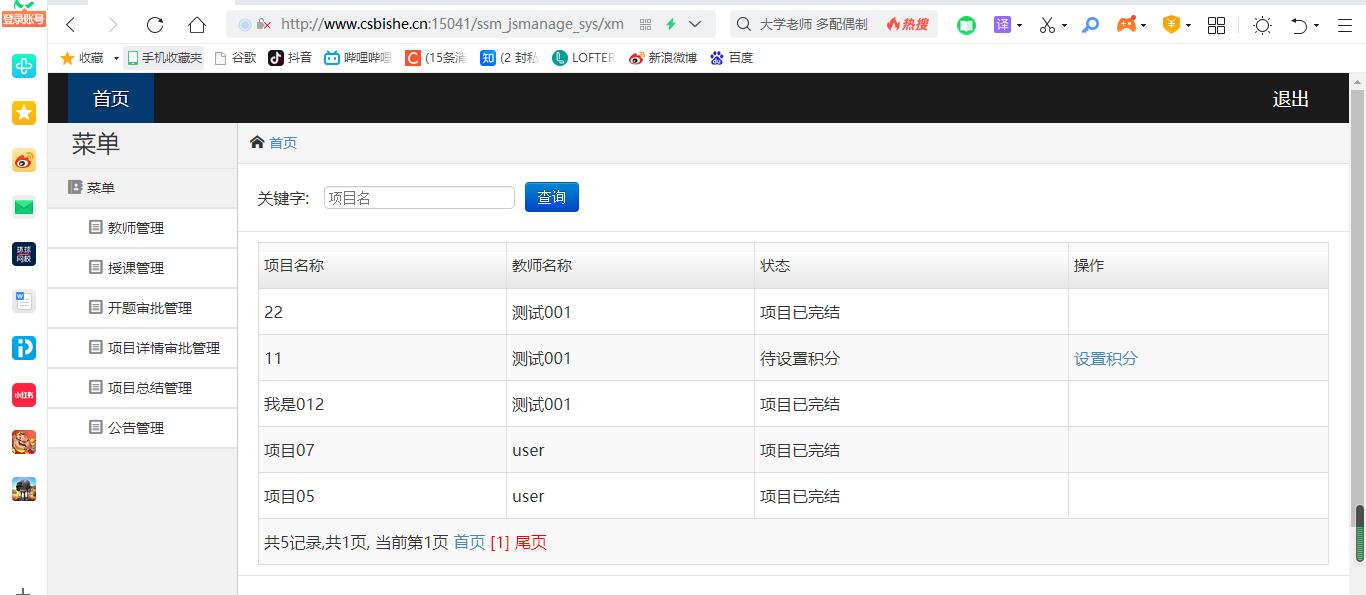Screen dimensions: 1366x595
Task: Open the 抖音 bookmark
Action: (290, 58)
